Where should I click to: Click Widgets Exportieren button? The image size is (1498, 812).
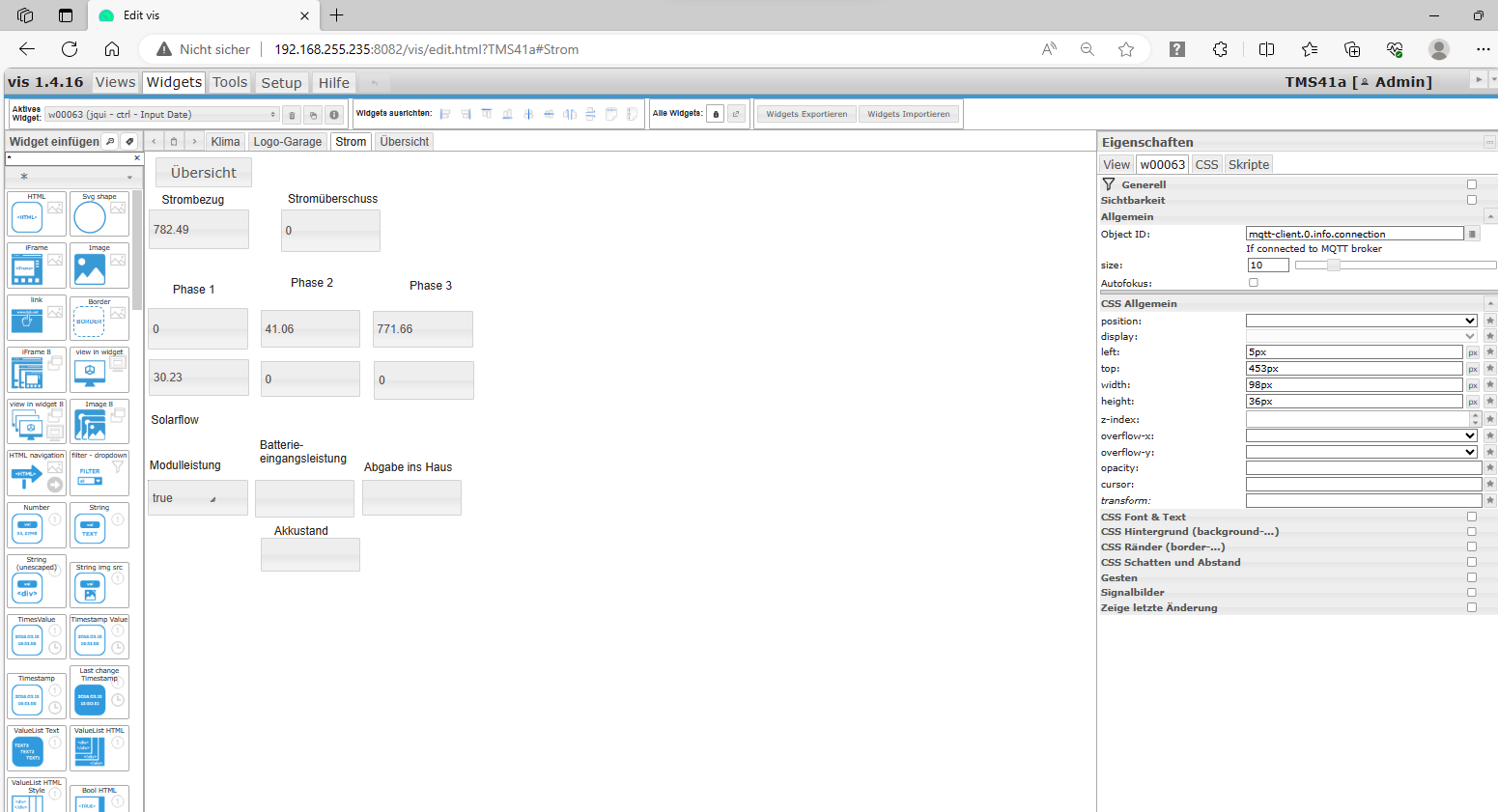(806, 114)
